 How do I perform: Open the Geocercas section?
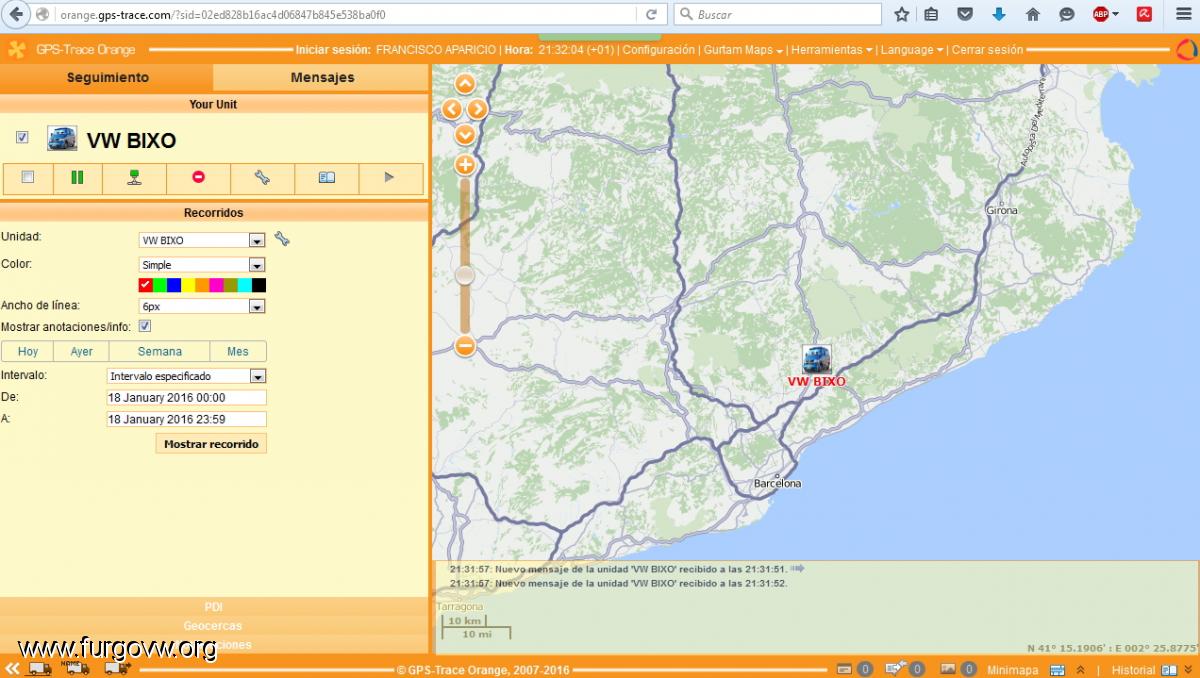pyautogui.click(x=214, y=626)
